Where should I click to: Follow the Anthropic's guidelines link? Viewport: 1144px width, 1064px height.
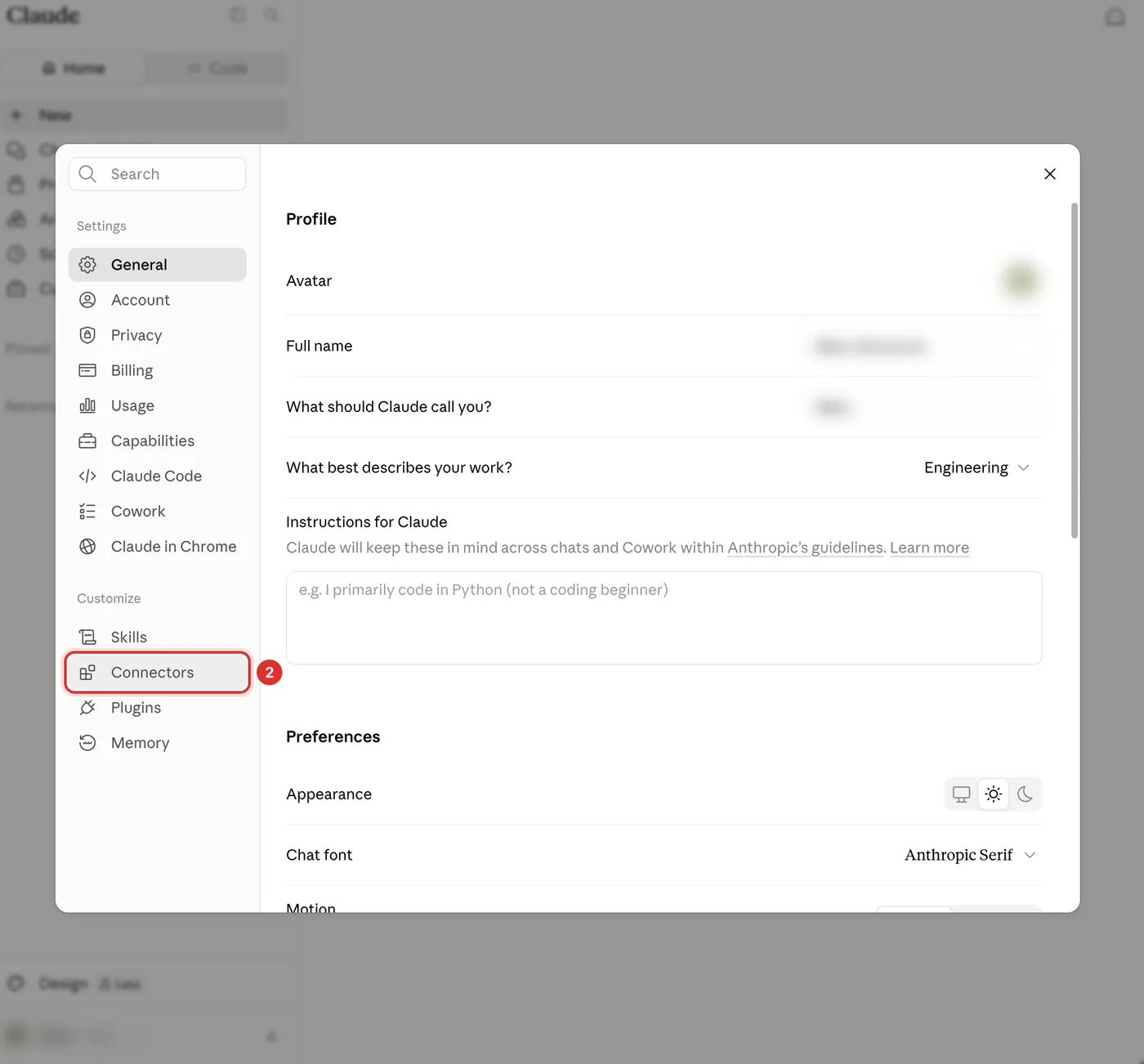[x=805, y=548]
